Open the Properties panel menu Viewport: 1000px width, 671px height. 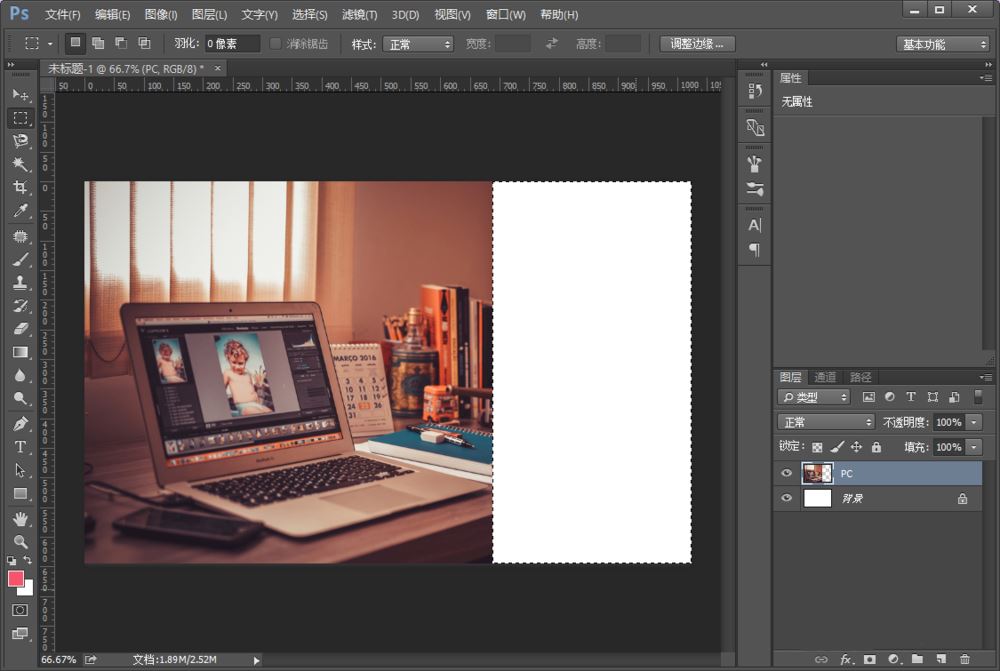986,78
